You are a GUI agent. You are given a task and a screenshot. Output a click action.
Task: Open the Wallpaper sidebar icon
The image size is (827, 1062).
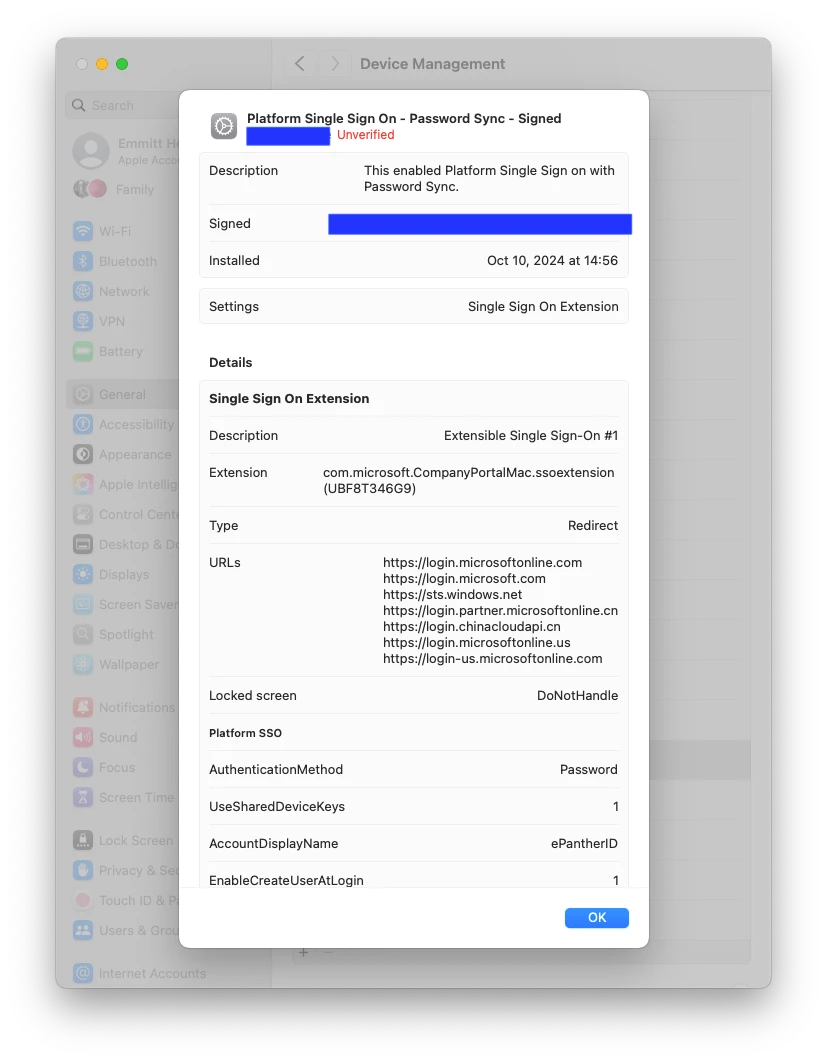coord(83,664)
